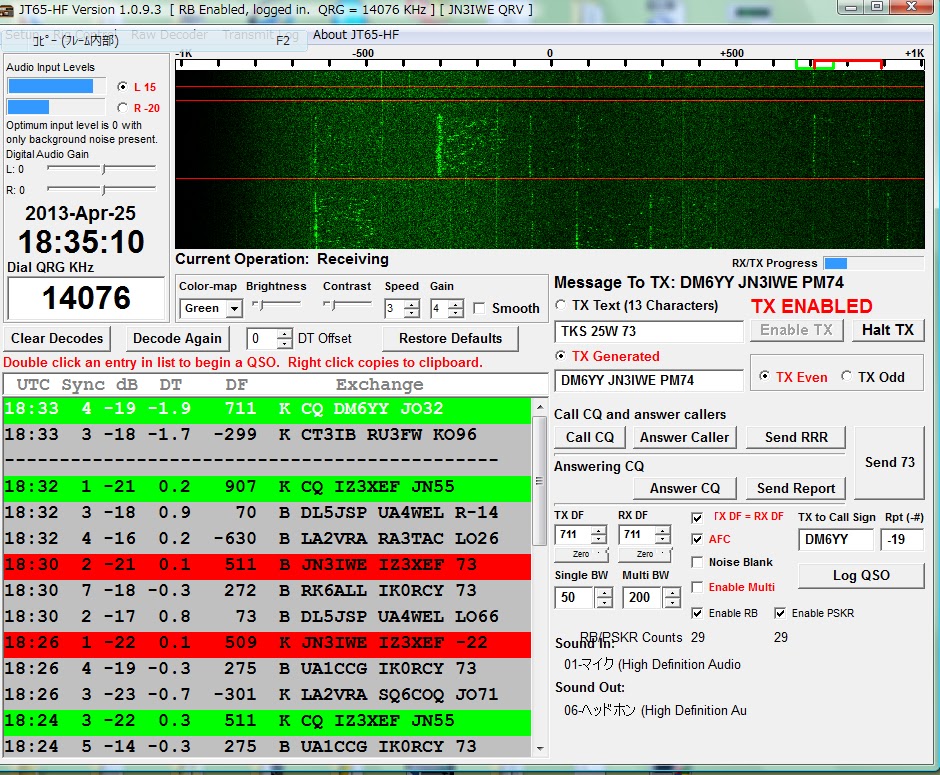940x775 pixels.
Task: Click inside the green waterfall display
Action: (x=550, y=159)
